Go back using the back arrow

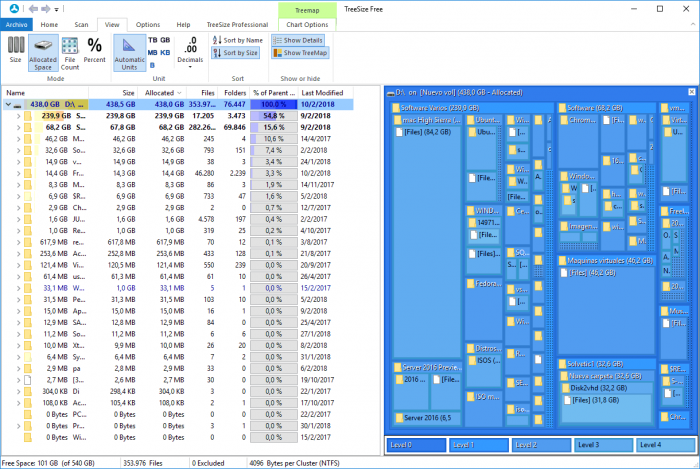(x=33, y=8)
